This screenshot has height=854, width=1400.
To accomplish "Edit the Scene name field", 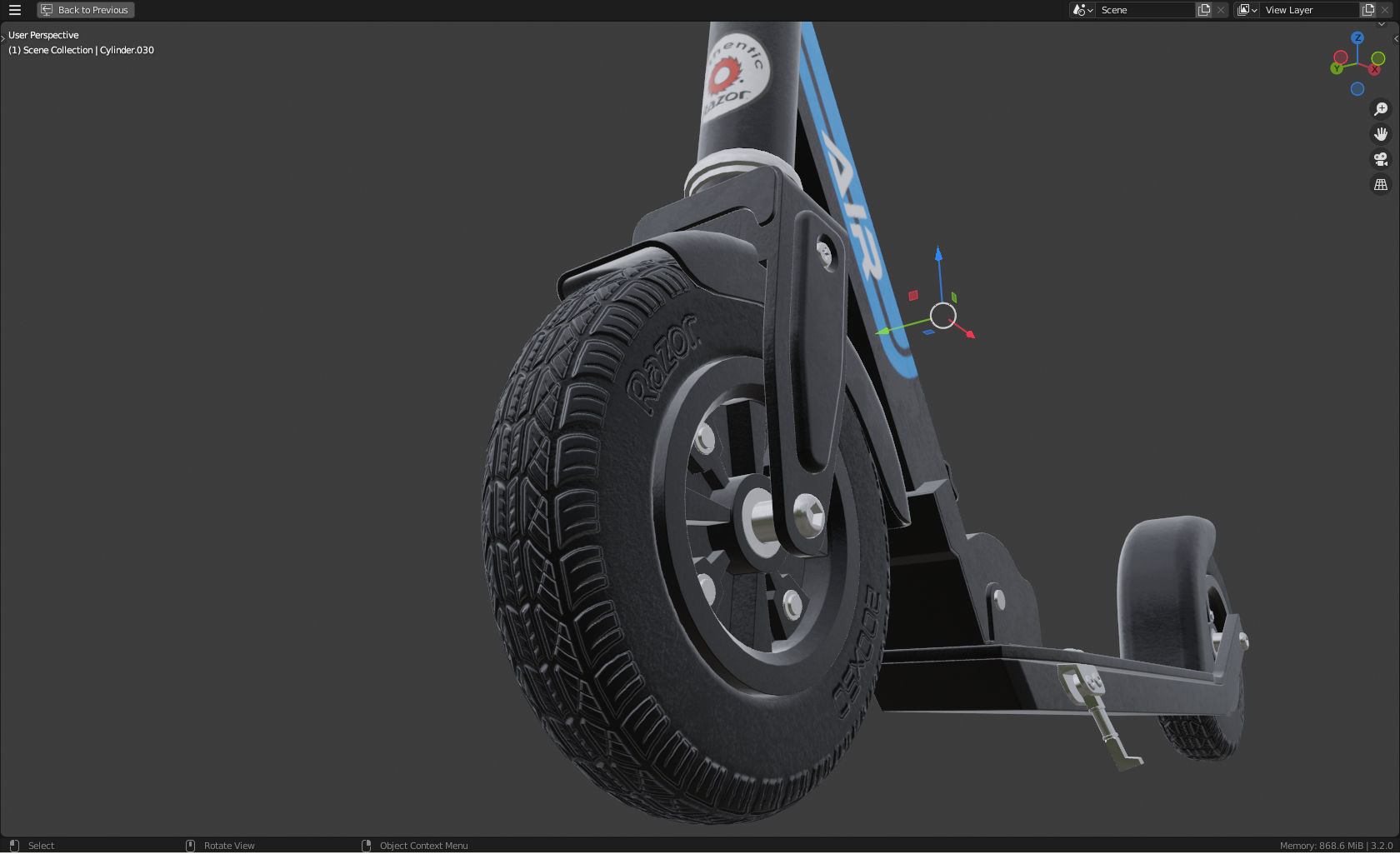I will coord(1146,10).
